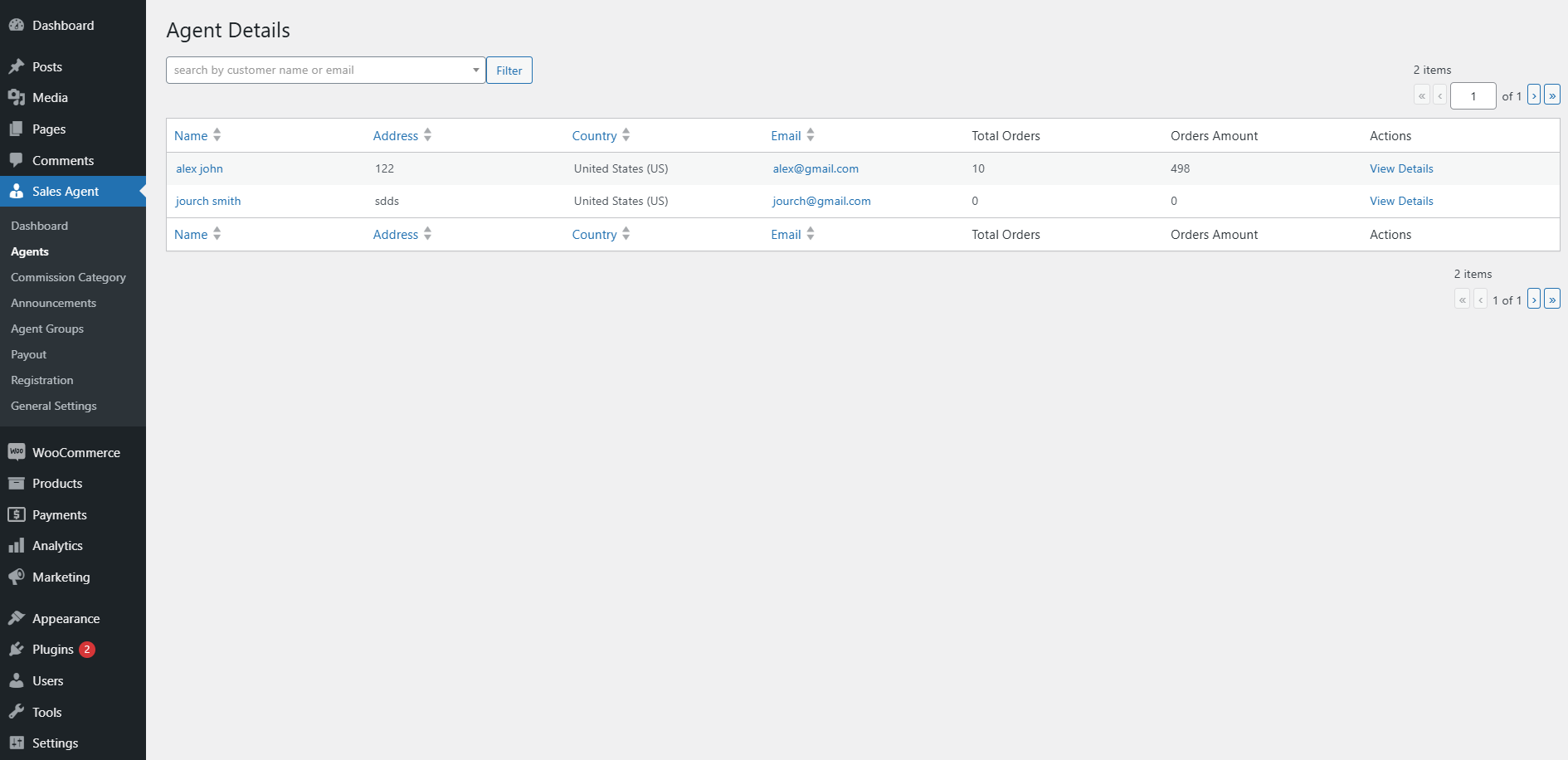Viewport: 1568px width, 760px height.
Task: Click the WooCommerce logo icon
Action: click(17, 452)
